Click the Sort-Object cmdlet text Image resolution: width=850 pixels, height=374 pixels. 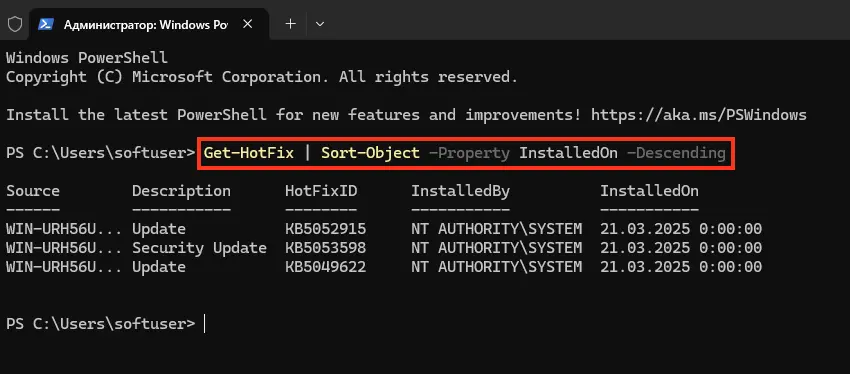coord(370,153)
